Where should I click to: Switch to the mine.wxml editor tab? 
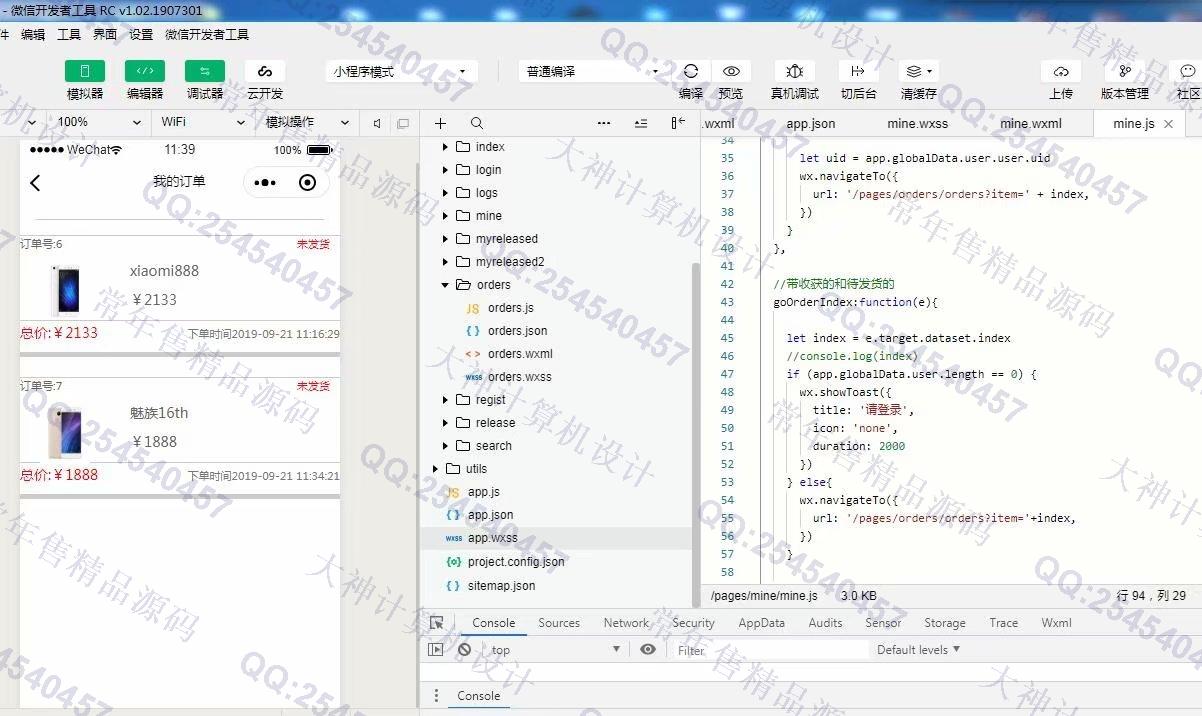tap(1031, 124)
